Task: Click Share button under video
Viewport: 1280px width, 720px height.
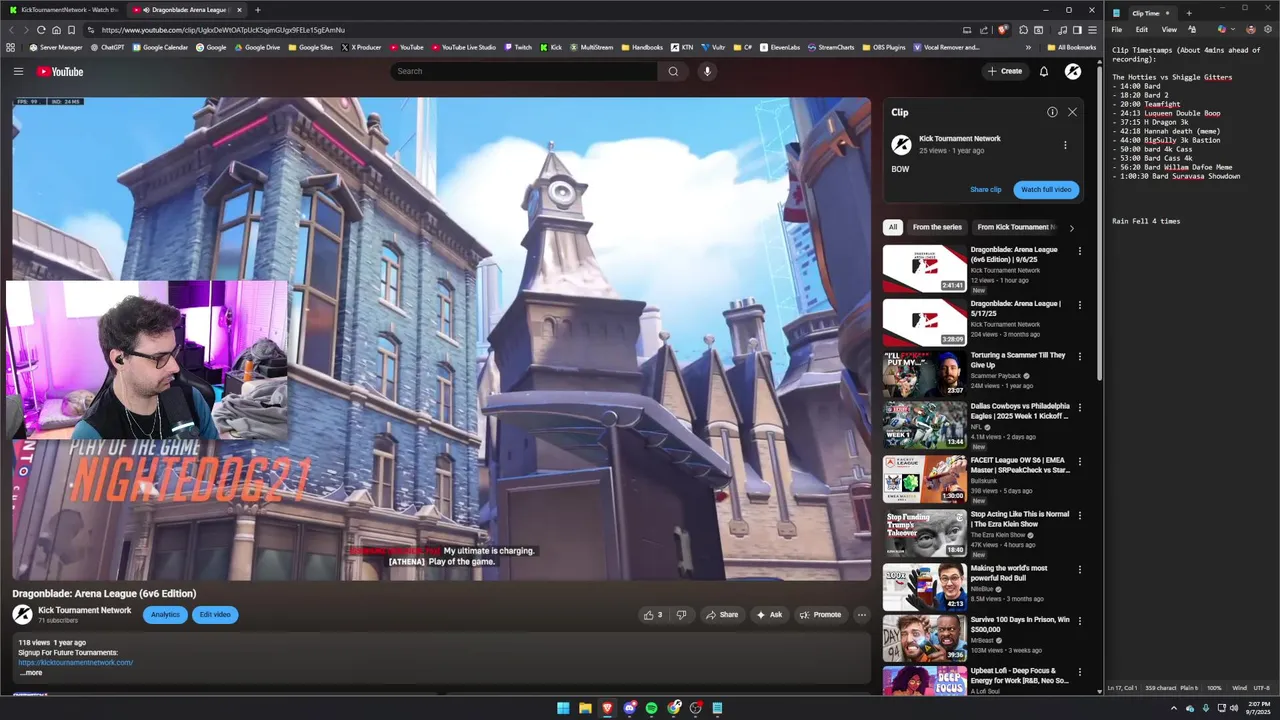Action: [x=722, y=615]
